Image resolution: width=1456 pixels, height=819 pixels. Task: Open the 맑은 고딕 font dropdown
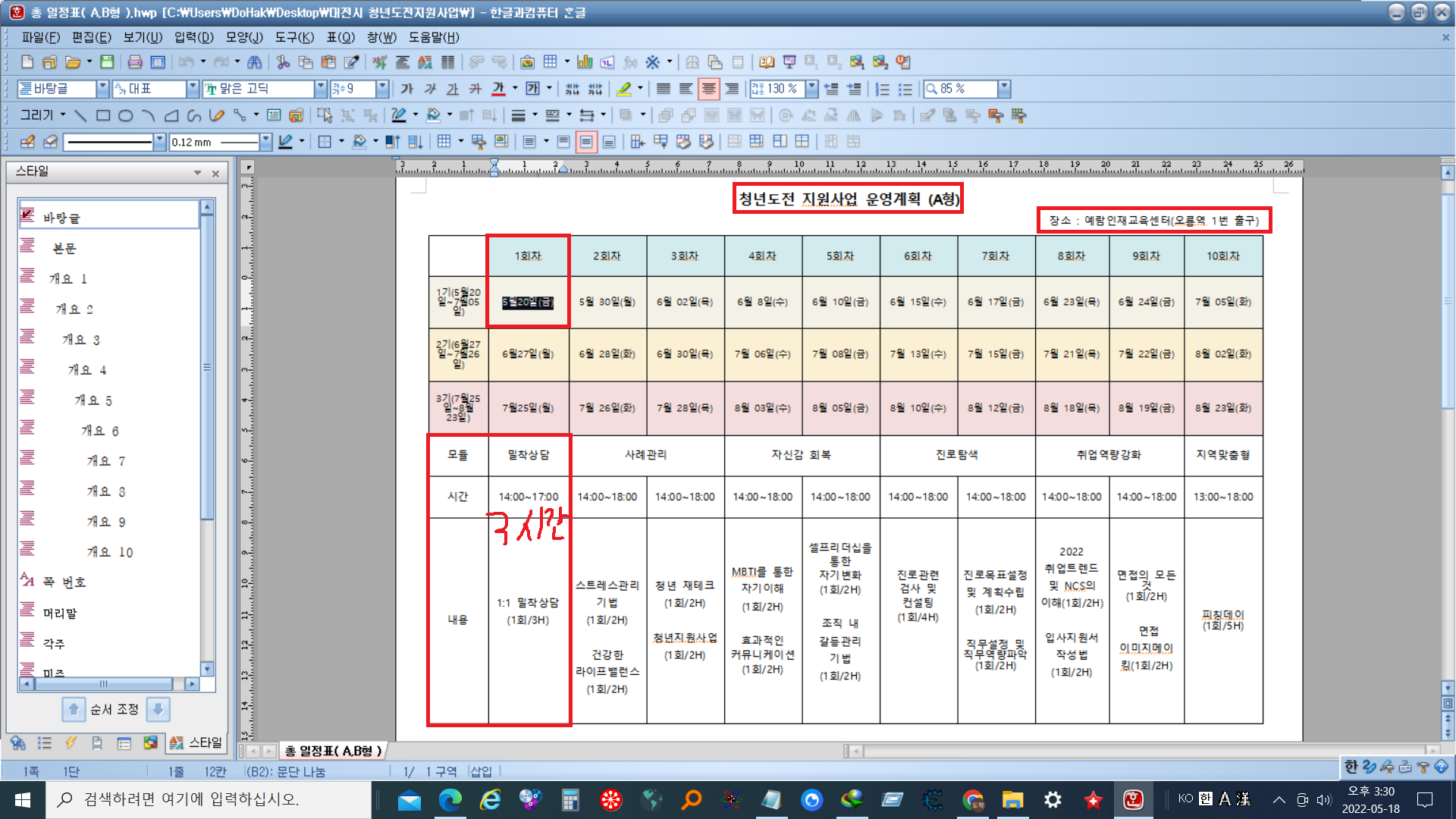point(321,89)
